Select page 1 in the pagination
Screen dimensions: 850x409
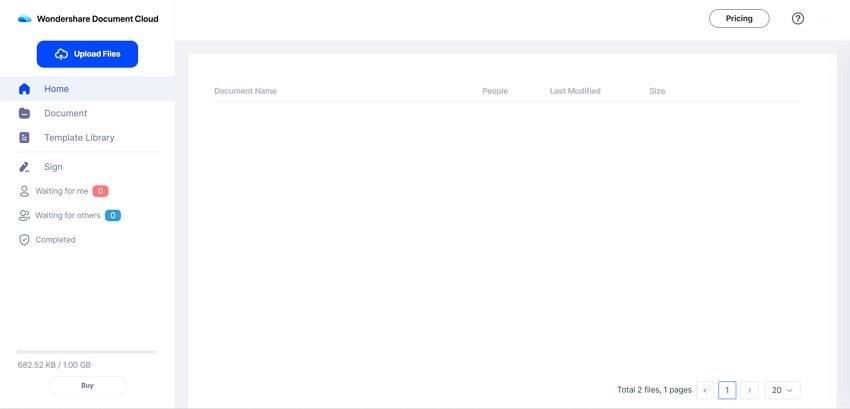pos(727,390)
